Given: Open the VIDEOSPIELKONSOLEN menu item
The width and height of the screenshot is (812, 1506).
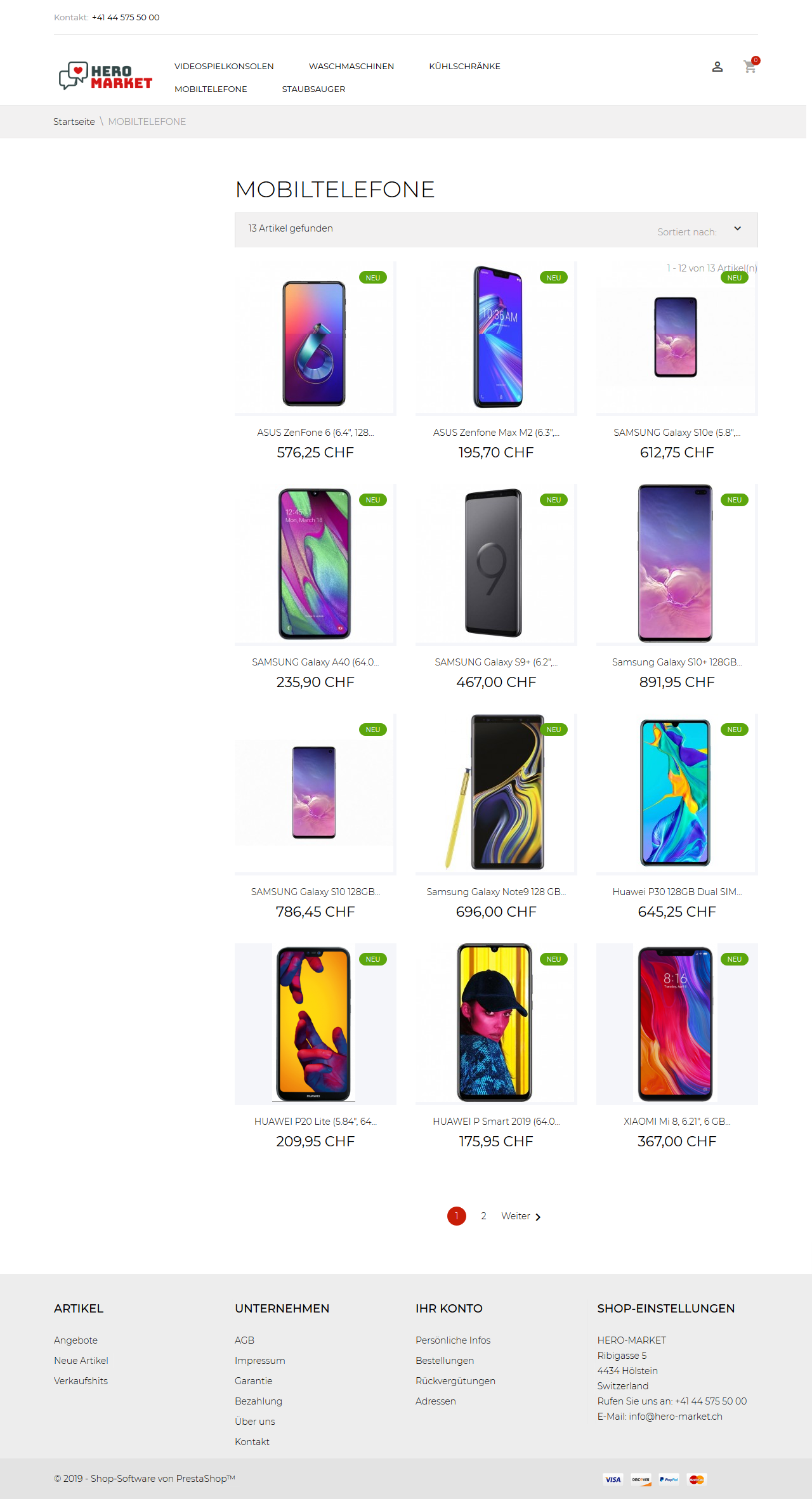Looking at the screenshot, I should click(224, 66).
